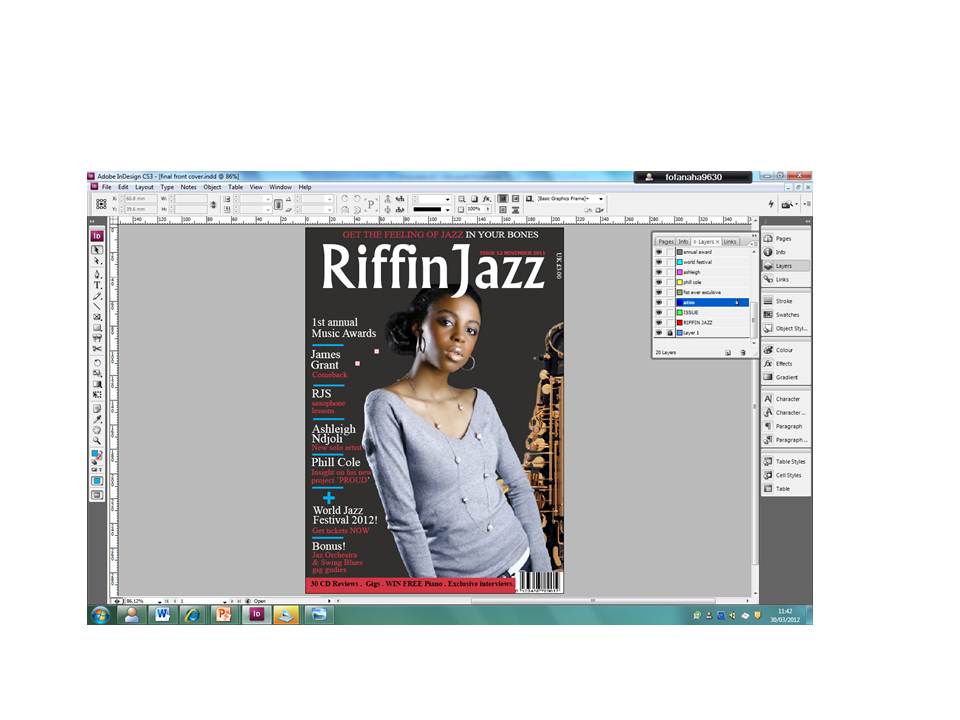Select the Eyedropper tool
960x720 pixels.
click(x=97, y=419)
